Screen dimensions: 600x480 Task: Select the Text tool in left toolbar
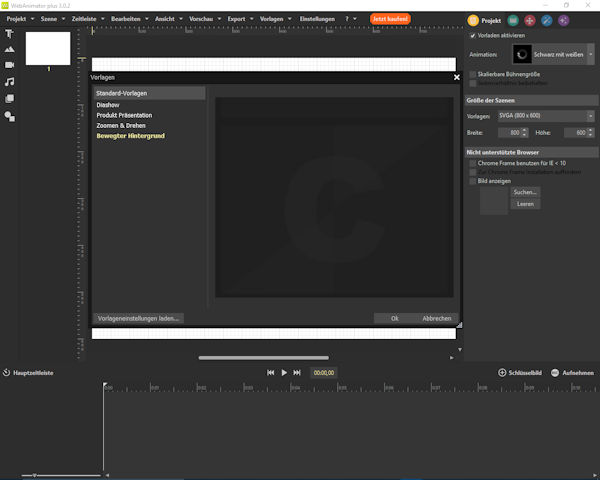[x=9, y=33]
